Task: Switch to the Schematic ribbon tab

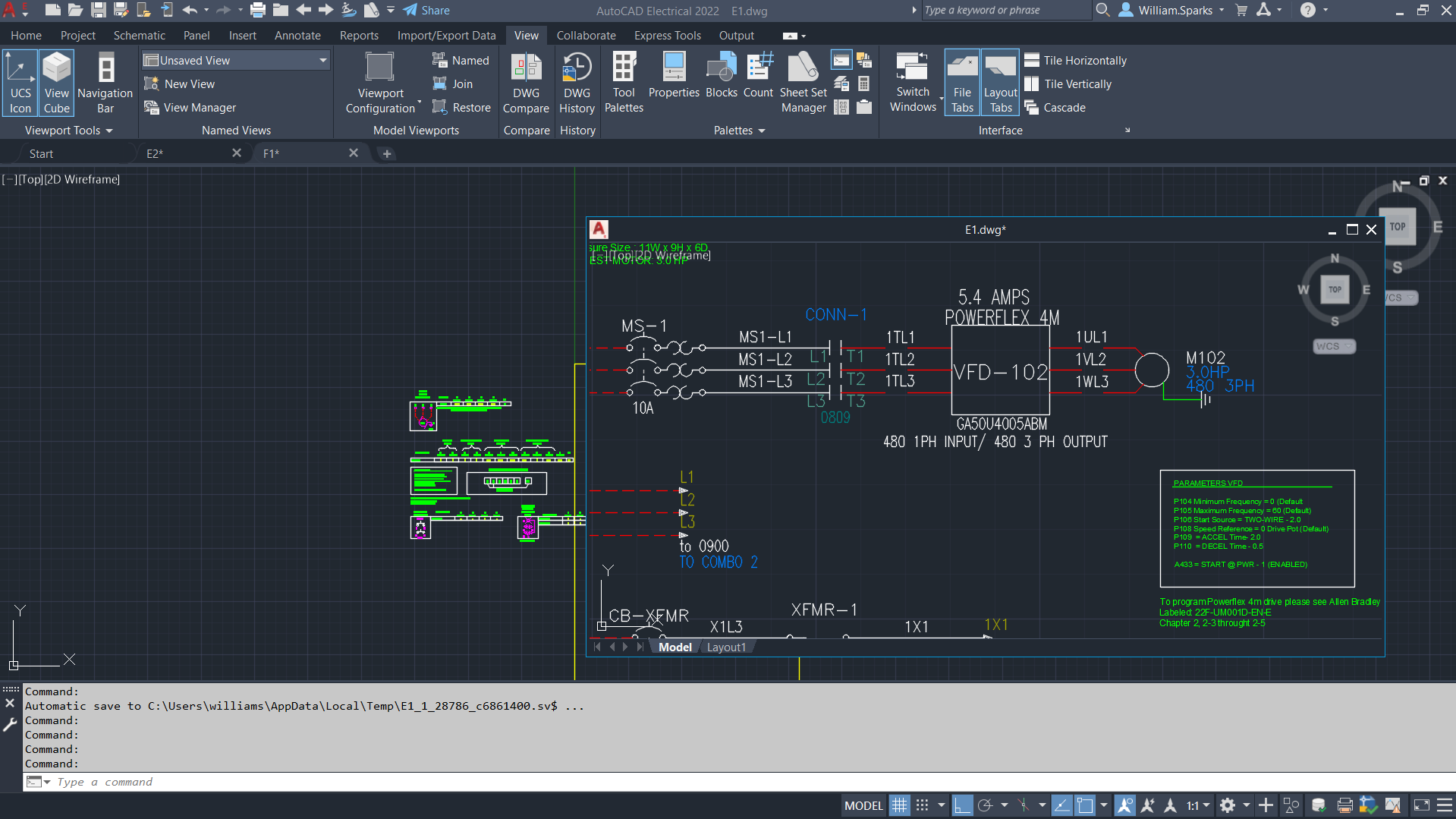Action: click(x=139, y=35)
